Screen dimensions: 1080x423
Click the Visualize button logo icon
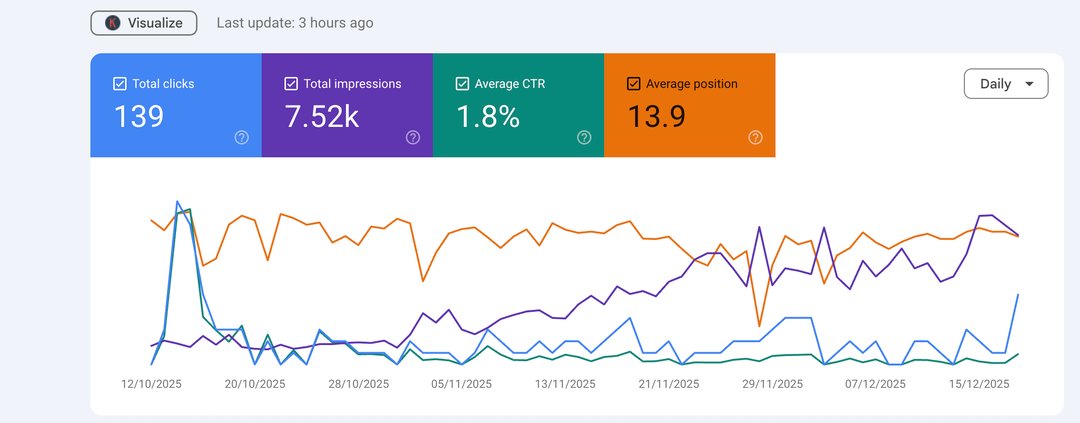tap(112, 23)
